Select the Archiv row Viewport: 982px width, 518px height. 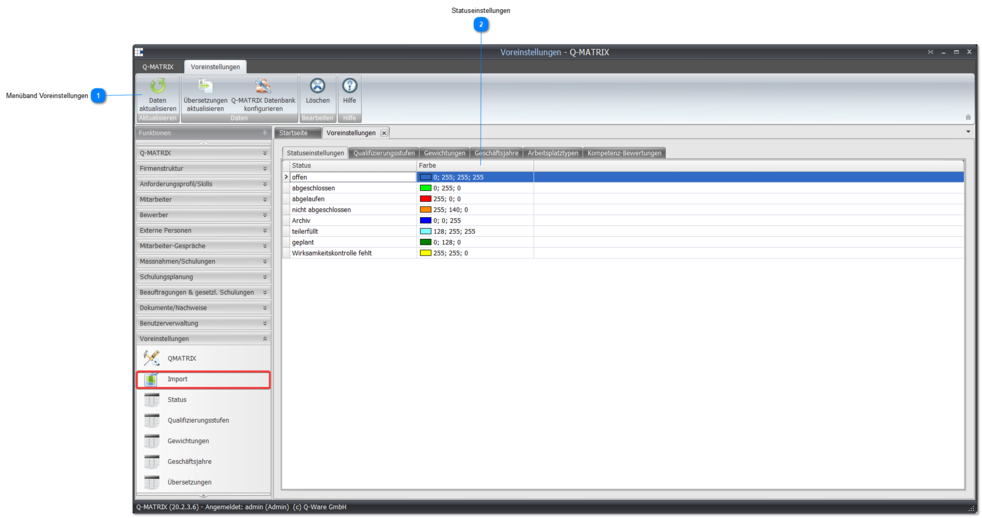pyautogui.click(x=624, y=220)
